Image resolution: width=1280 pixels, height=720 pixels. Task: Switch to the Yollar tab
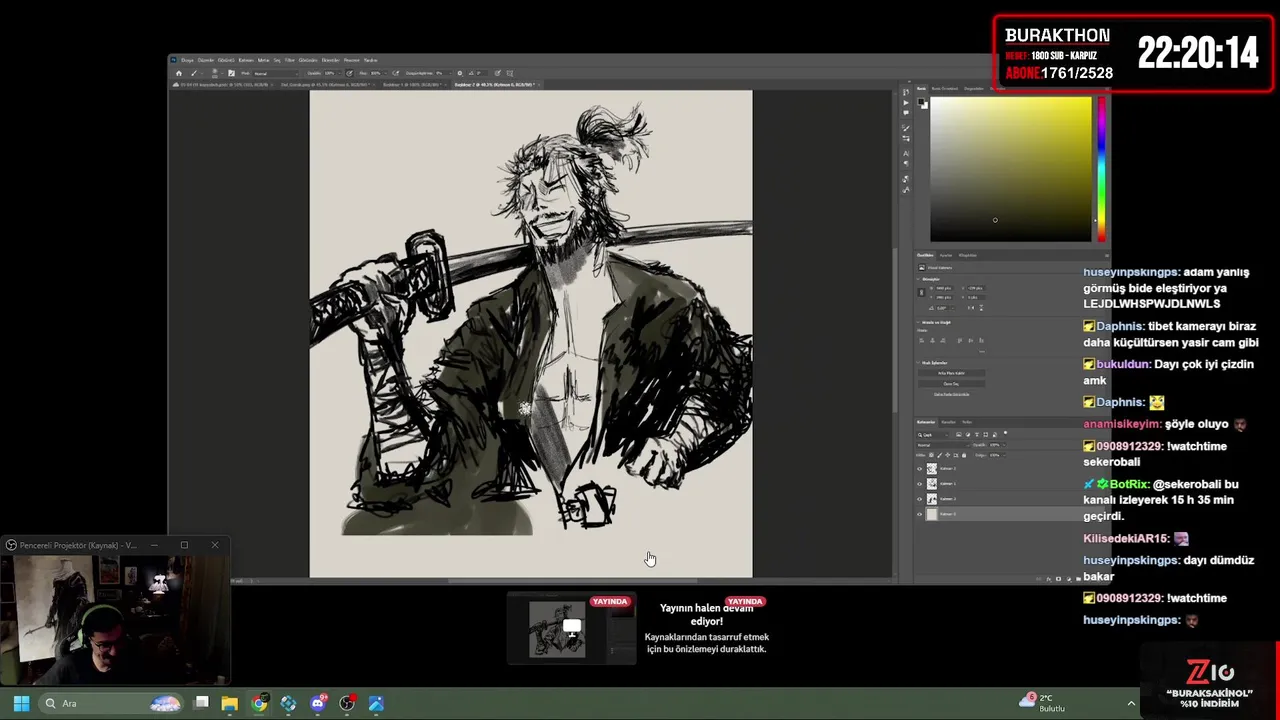[967, 422]
